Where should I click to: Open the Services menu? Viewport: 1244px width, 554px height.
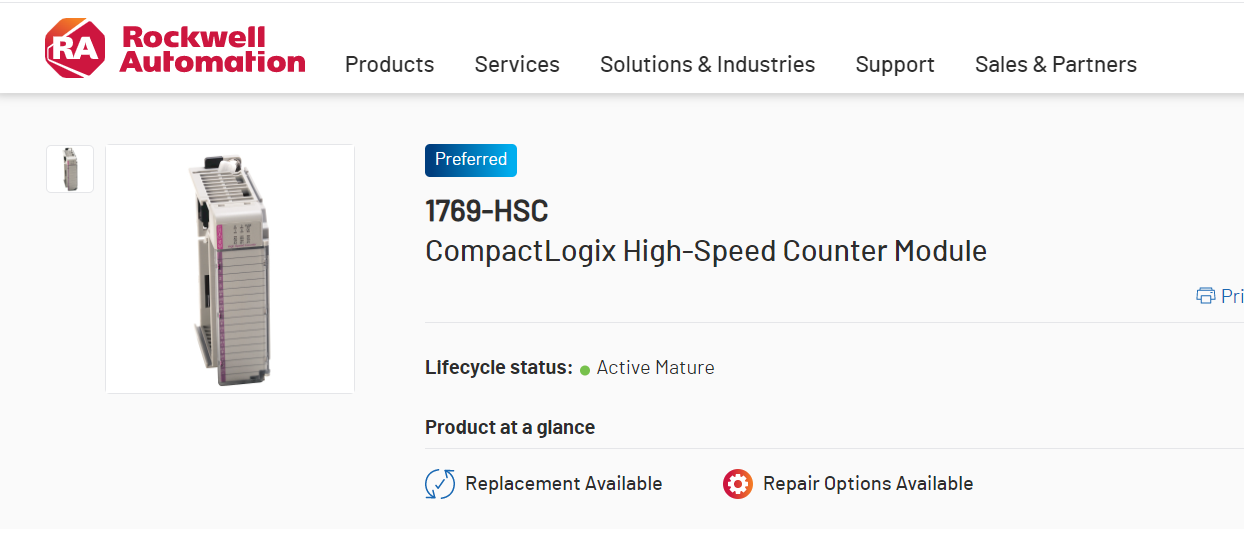pos(517,65)
